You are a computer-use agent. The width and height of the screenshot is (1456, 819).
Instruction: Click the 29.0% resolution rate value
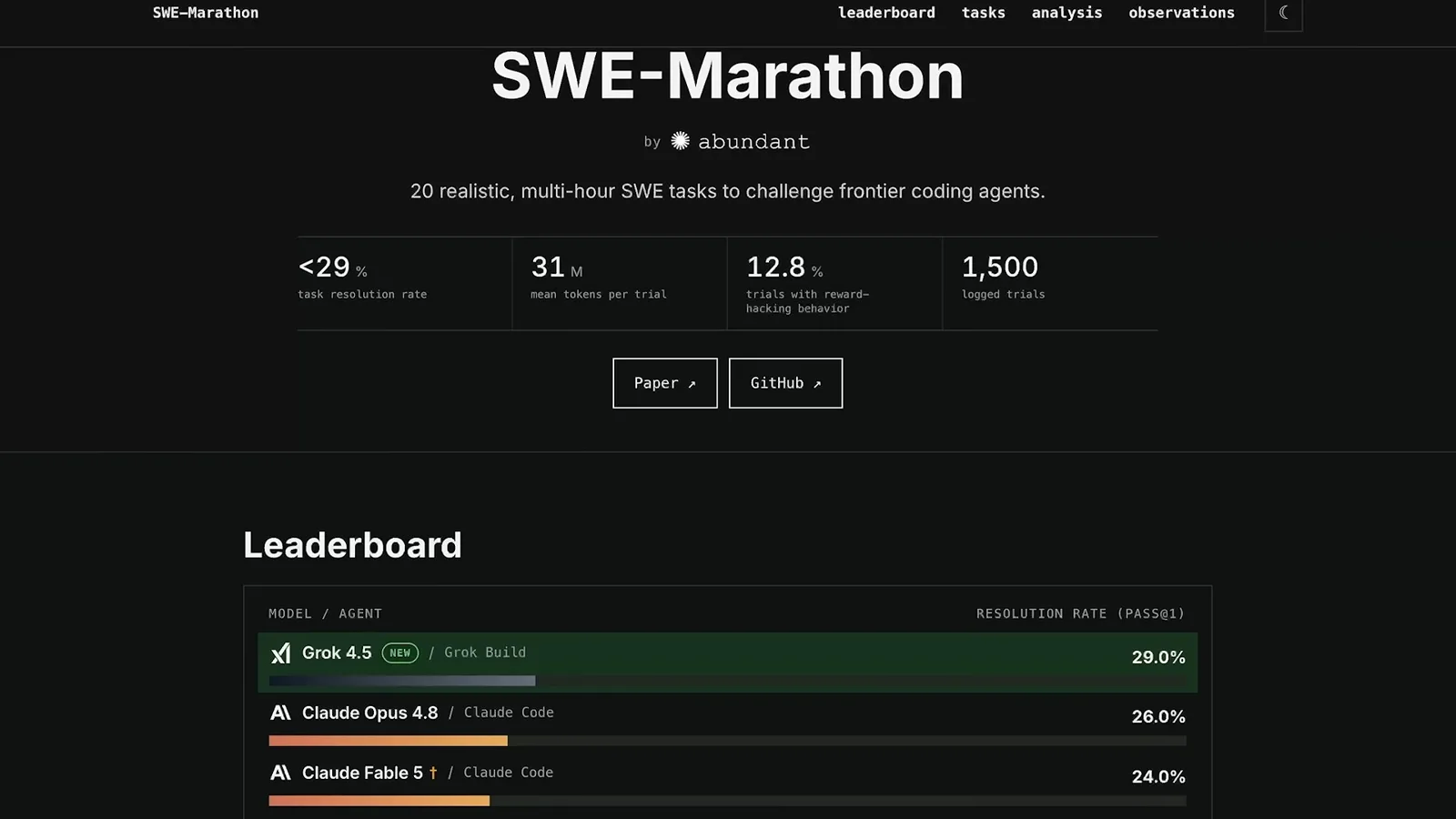[1158, 657]
